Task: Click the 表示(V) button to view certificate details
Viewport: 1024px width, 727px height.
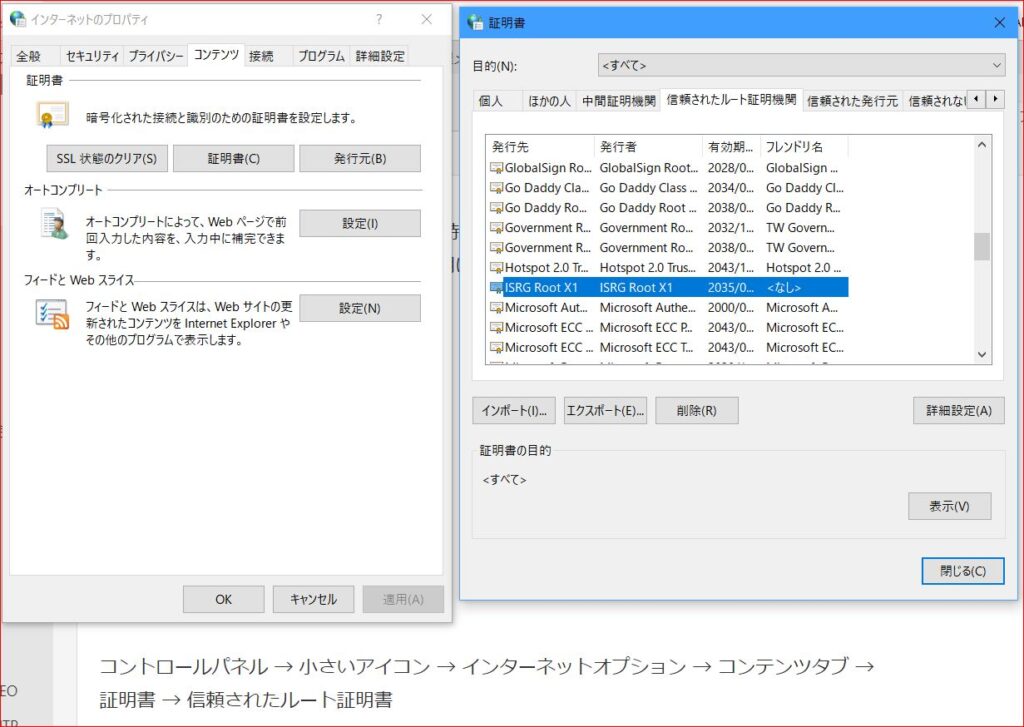Action: click(x=950, y=506)
